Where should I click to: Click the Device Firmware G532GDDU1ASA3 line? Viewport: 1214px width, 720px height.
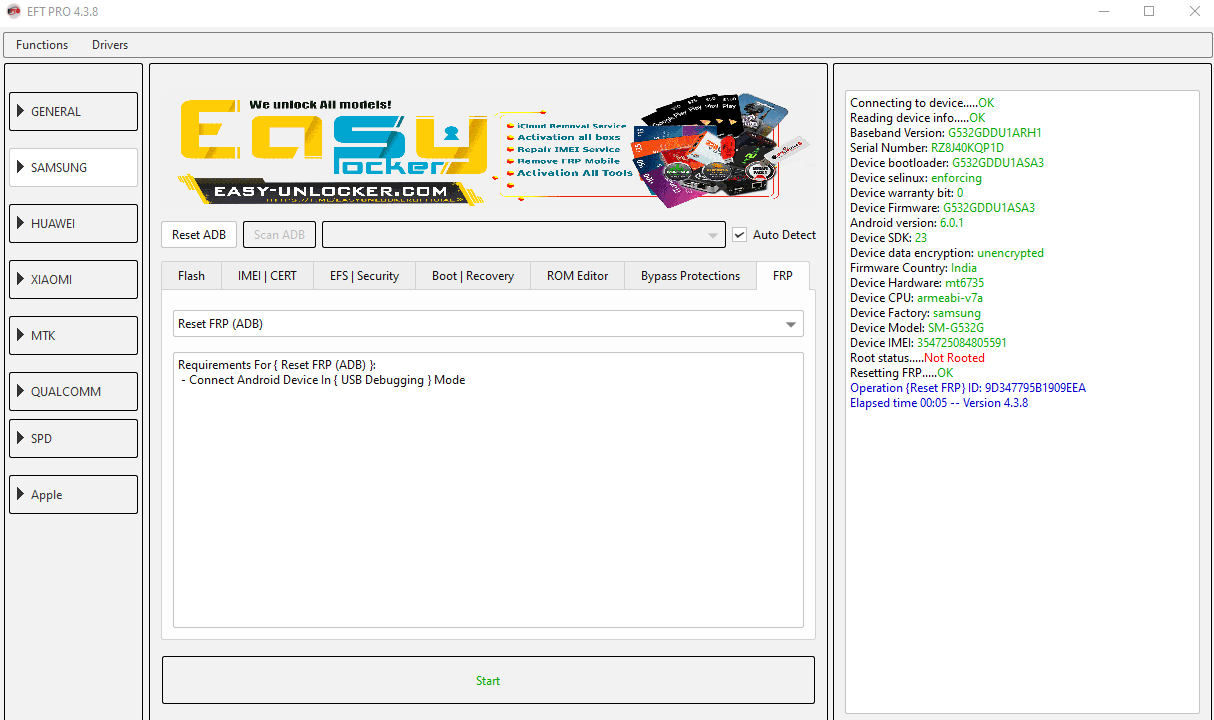coord(942,208)
